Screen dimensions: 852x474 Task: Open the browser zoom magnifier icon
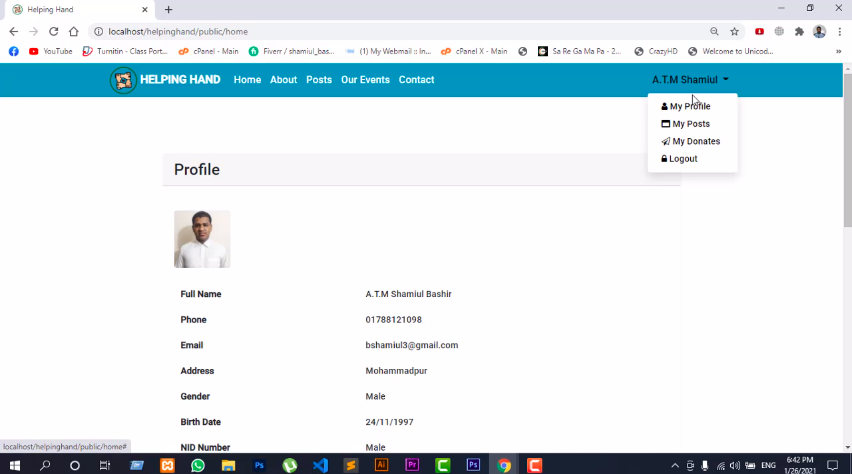tap(714, 32)
